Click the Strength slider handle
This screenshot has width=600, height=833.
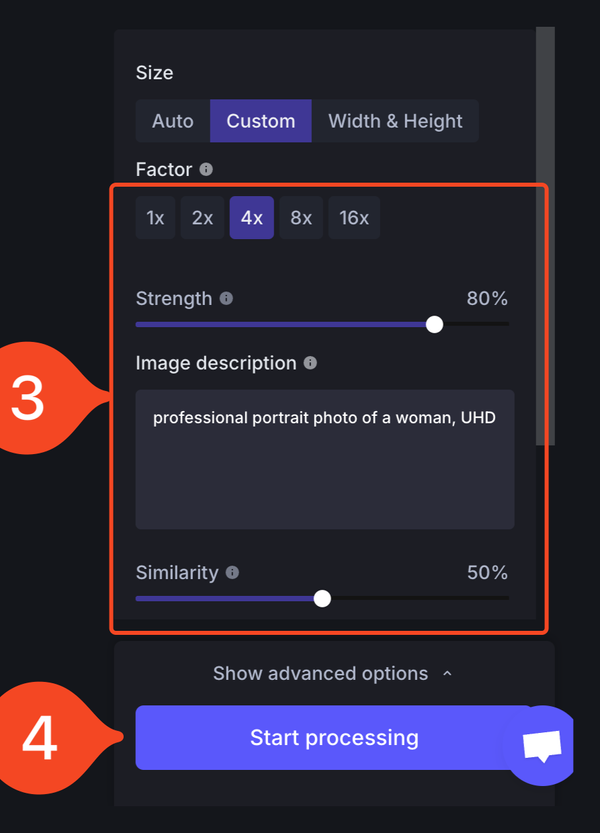coord(434,324)
